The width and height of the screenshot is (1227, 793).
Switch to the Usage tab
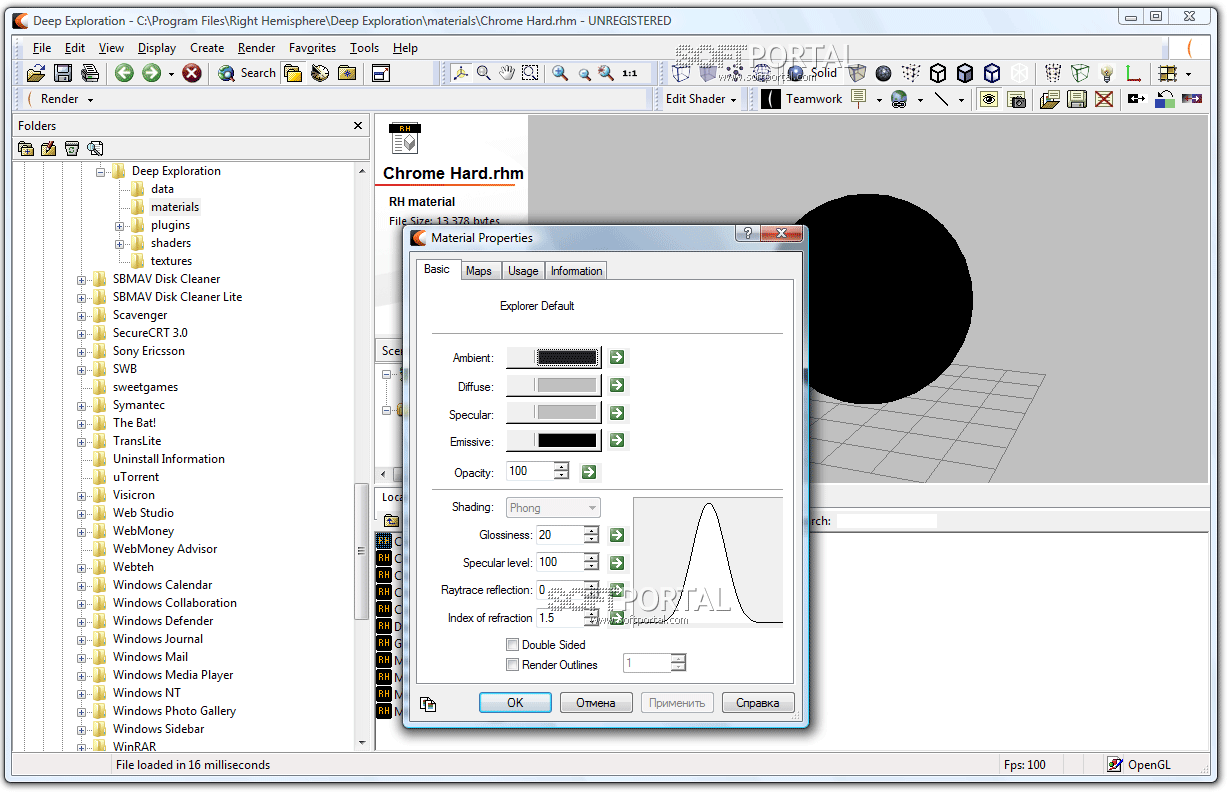[x=523, y=271]
